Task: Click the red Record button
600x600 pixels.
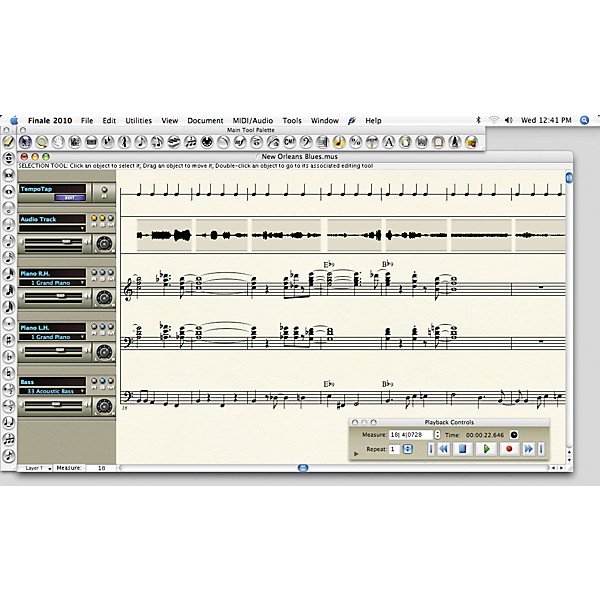Action: pos(509,449)
